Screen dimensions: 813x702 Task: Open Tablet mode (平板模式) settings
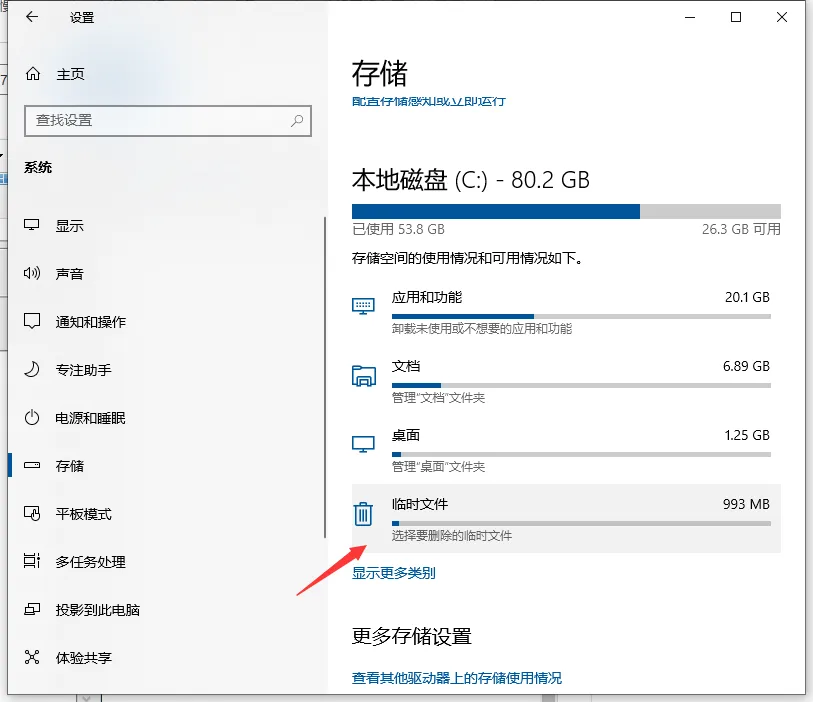click(83, 514)
